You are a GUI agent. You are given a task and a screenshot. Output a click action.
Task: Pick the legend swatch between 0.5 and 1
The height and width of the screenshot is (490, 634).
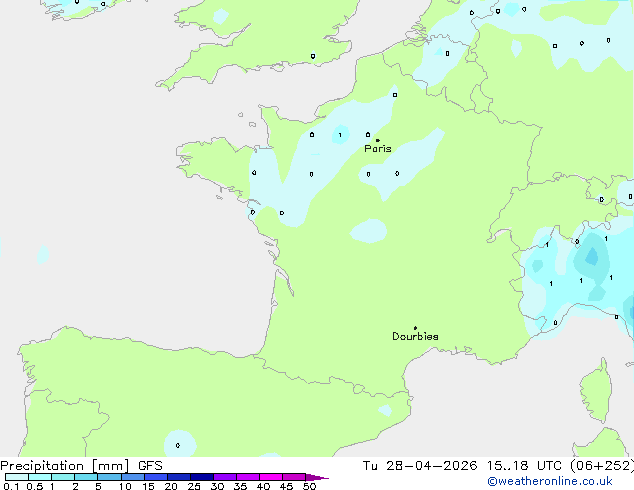[x=40, y=477]
